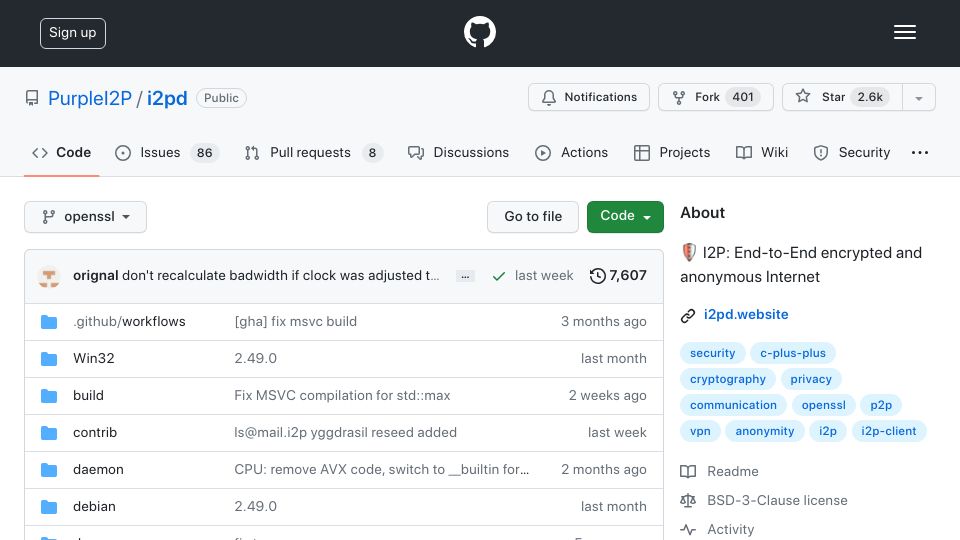
Task: Click the daemon folder icon
Action: (49, 470)
